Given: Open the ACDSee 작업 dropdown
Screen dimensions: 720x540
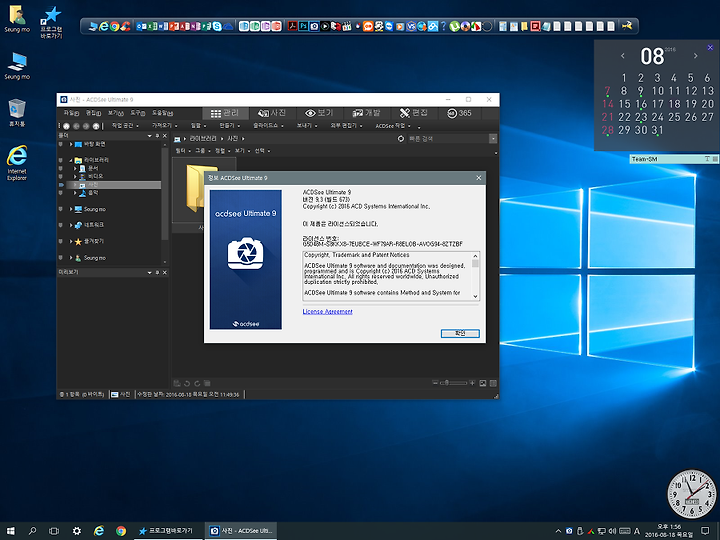Looking at the screenshot, I should 393,126.
